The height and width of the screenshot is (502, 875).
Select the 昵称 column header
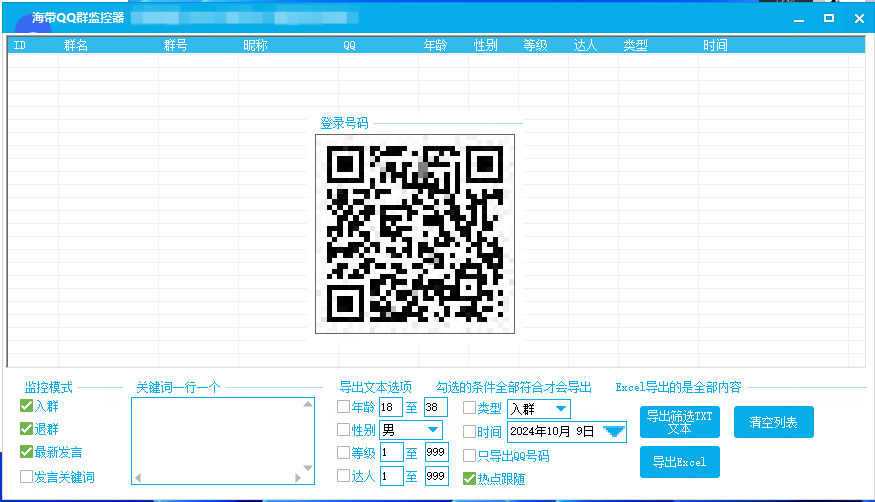pos(255,45)
